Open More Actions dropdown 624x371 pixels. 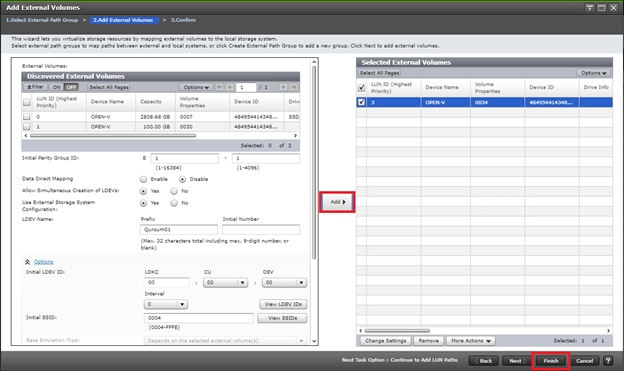[471, 341]
